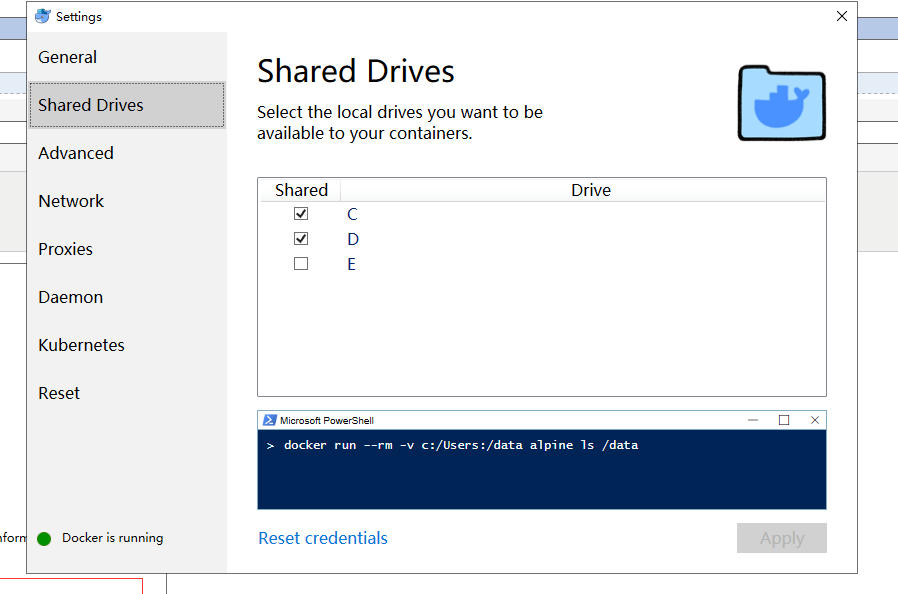Viewport: 898px width, 594px height.
Task: Maximize the embedded PowerShell window
Action: coord(784,421)
